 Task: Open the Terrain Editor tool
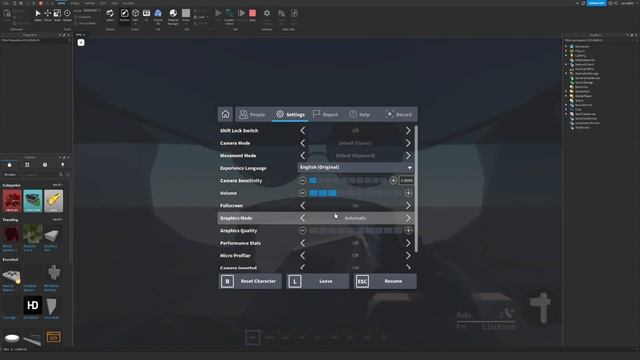110,15
